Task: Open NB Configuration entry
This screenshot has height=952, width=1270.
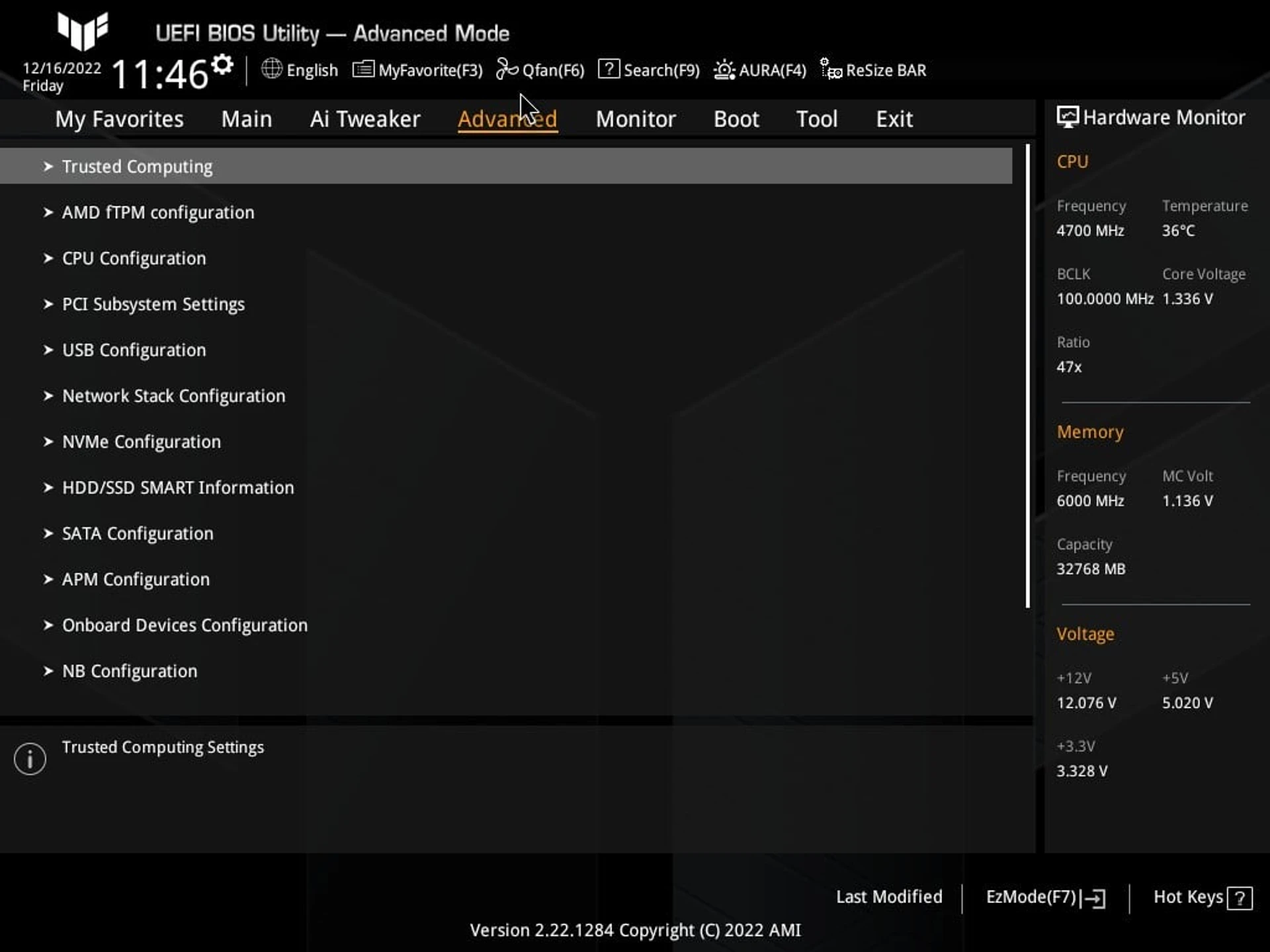Action: 130,671
